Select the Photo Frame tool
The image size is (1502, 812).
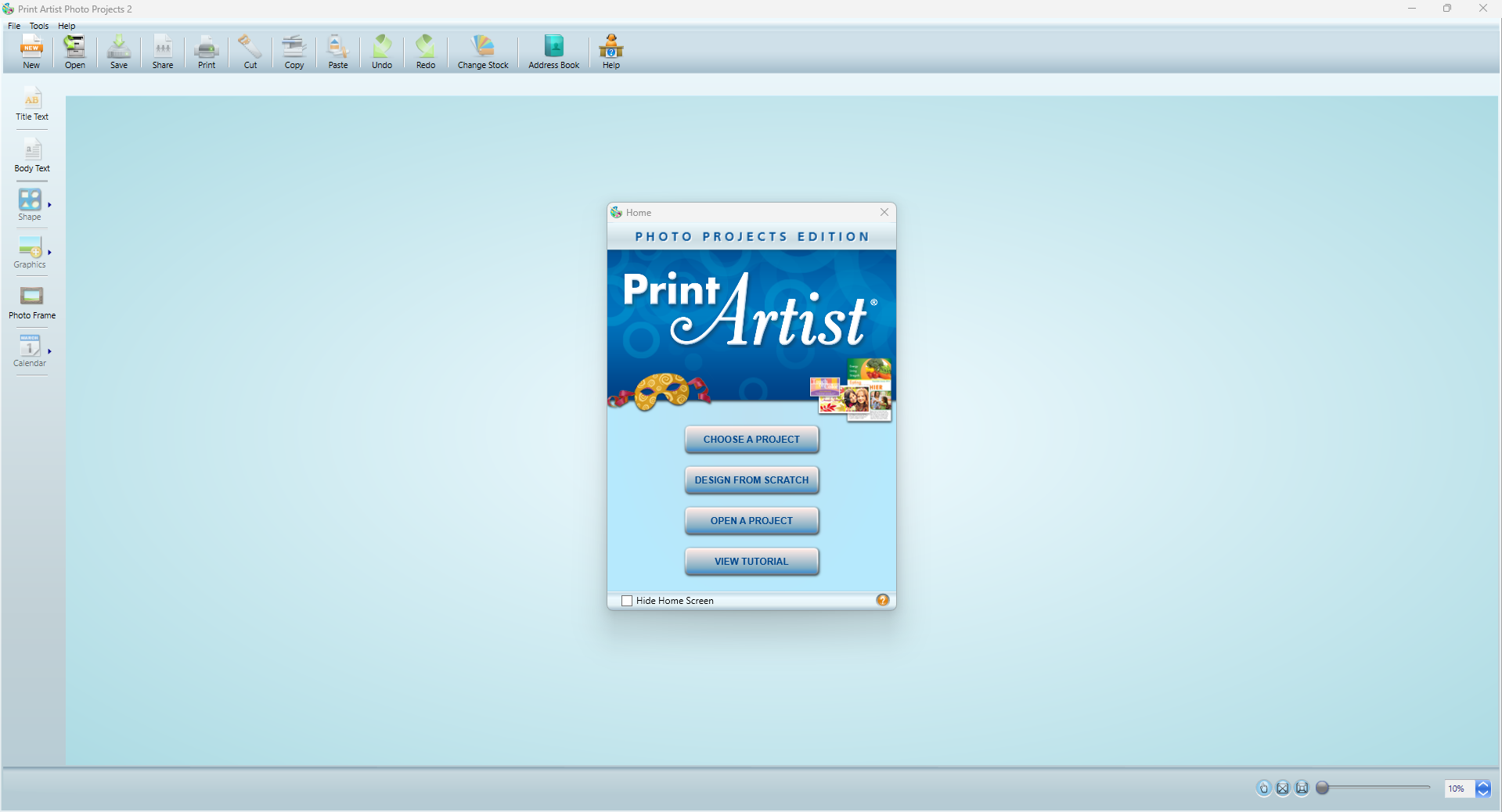[x=32, y=303]
